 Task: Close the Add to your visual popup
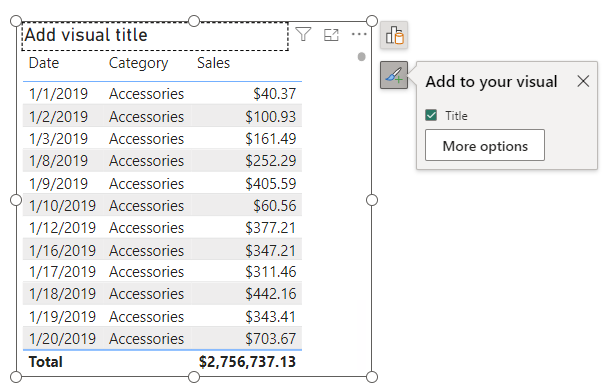(x=583, y=81)
